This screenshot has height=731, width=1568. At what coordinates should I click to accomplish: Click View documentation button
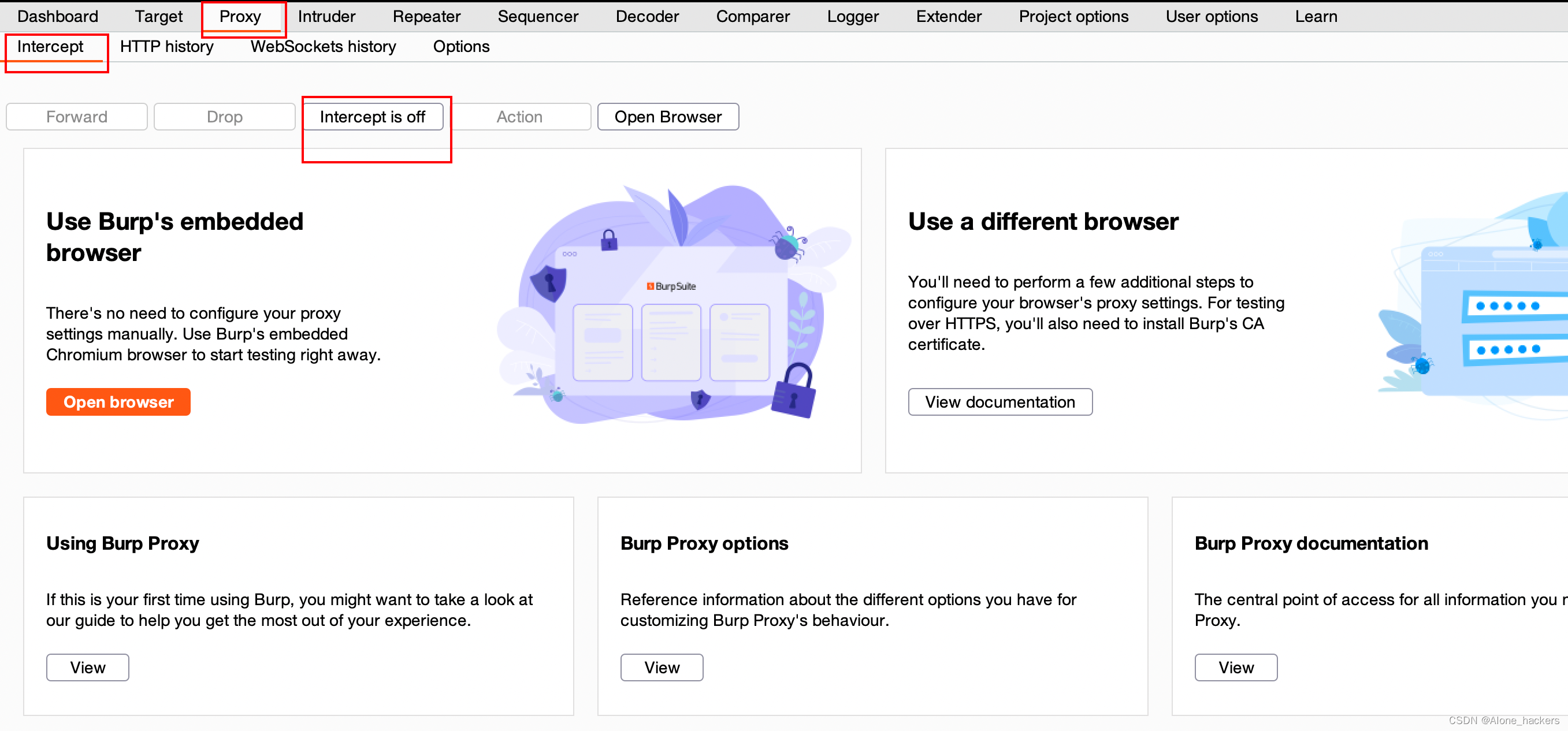point(999,402)
